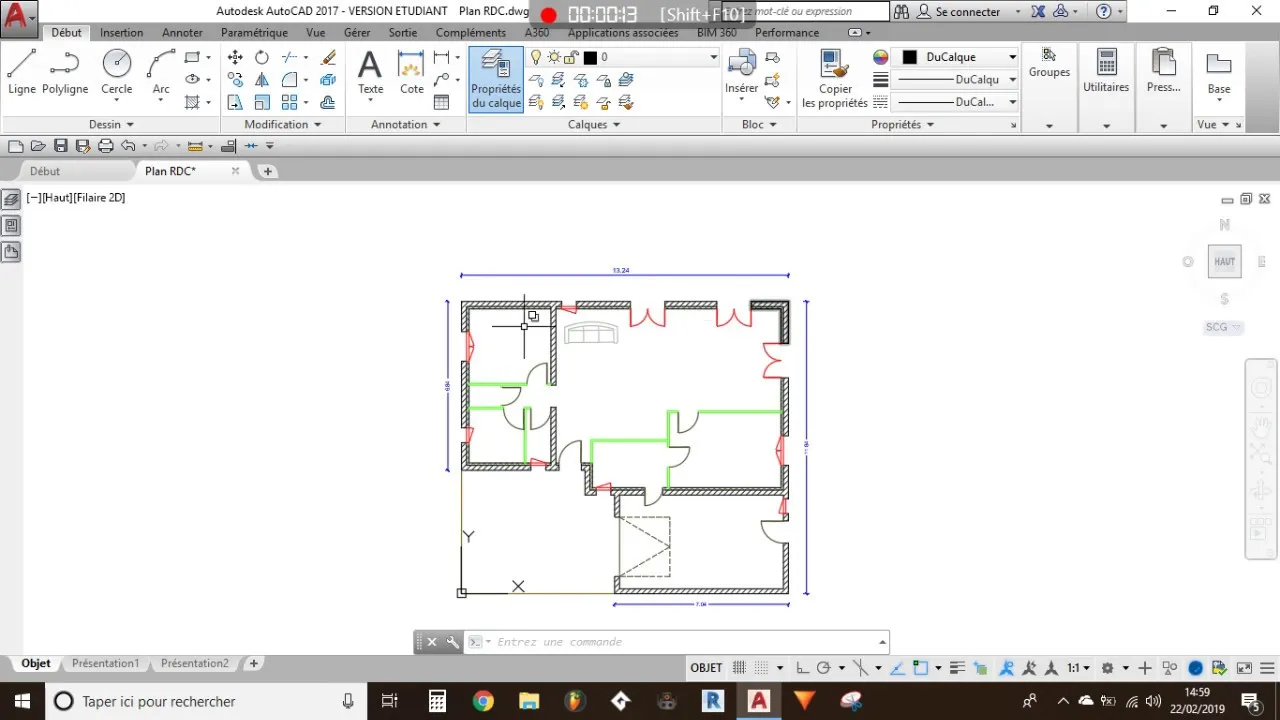Select the Ligne drawing tool
The image size is (1280, 720).
[x=21, y=72]
